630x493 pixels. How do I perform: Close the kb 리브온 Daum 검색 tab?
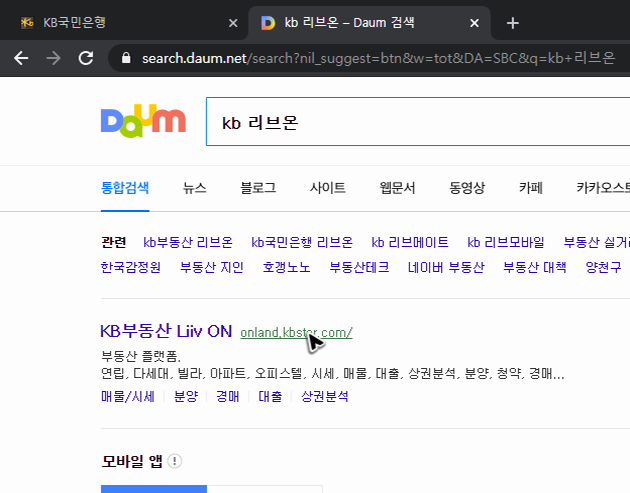[474, 23]
